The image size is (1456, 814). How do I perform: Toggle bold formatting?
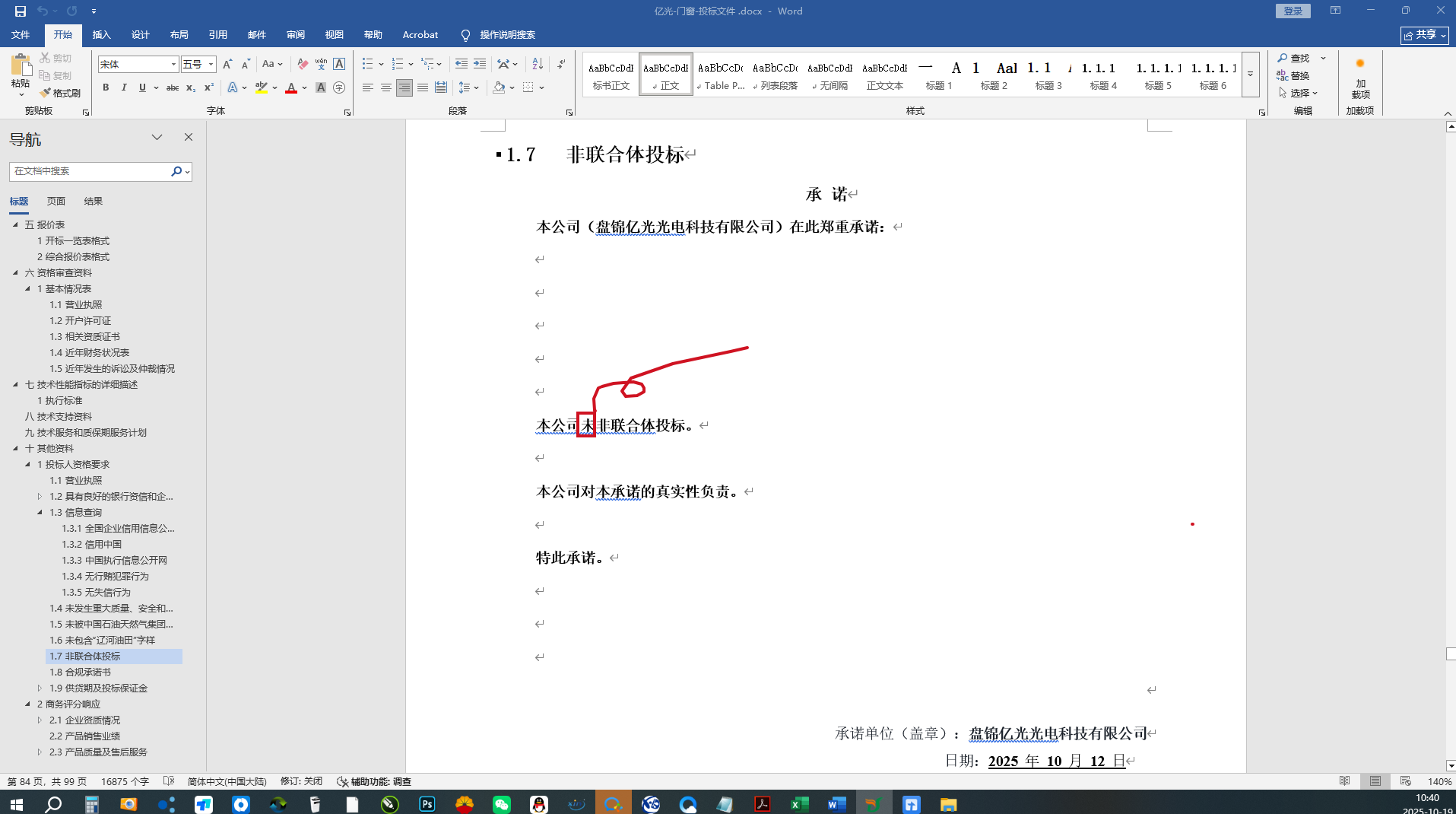(106, 87)
